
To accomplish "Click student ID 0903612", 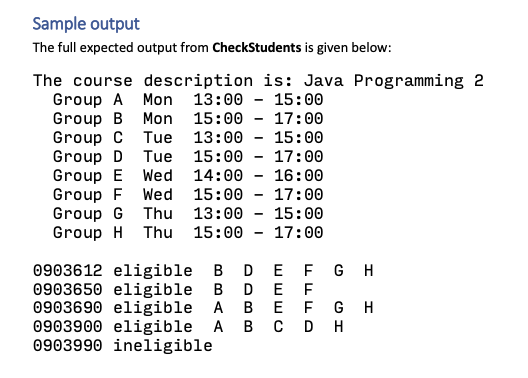I will (67, 271).
